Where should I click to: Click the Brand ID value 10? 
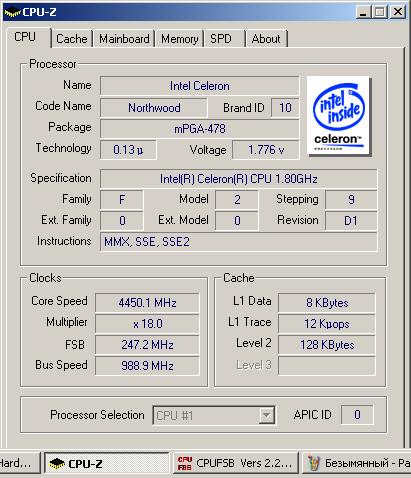[x=285, y=108]
